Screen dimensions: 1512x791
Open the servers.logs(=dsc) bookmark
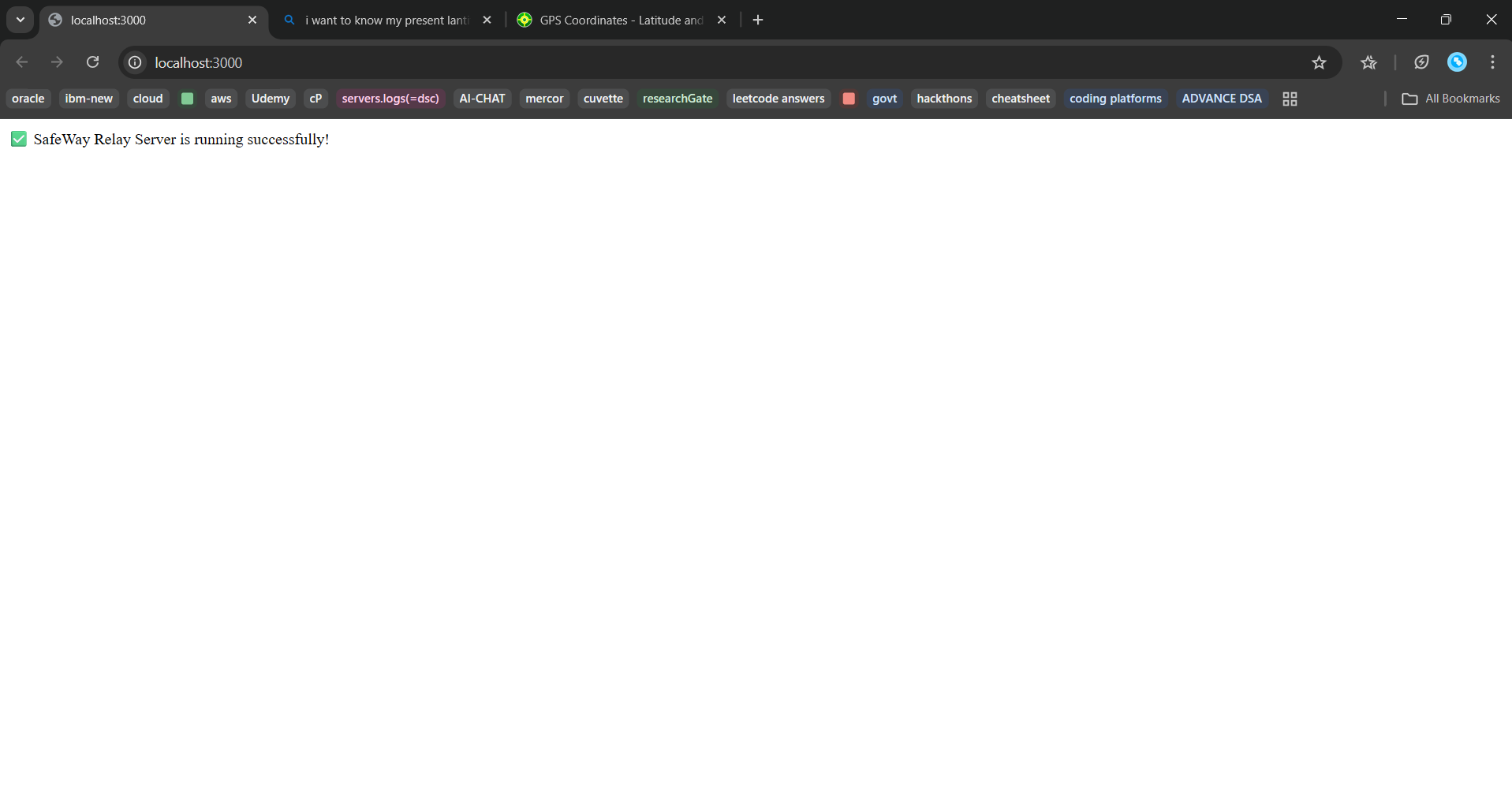tap(390, 99)
